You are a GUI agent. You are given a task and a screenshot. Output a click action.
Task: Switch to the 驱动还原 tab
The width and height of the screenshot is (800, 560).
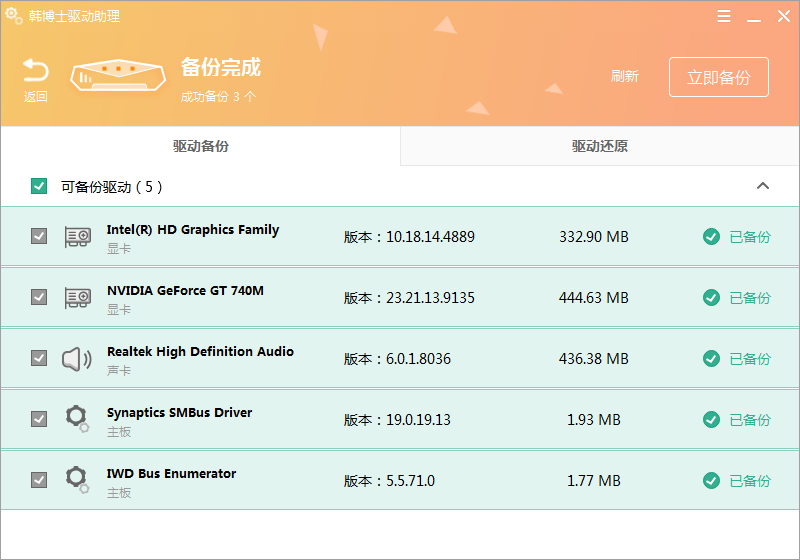(x=600, y=146)
